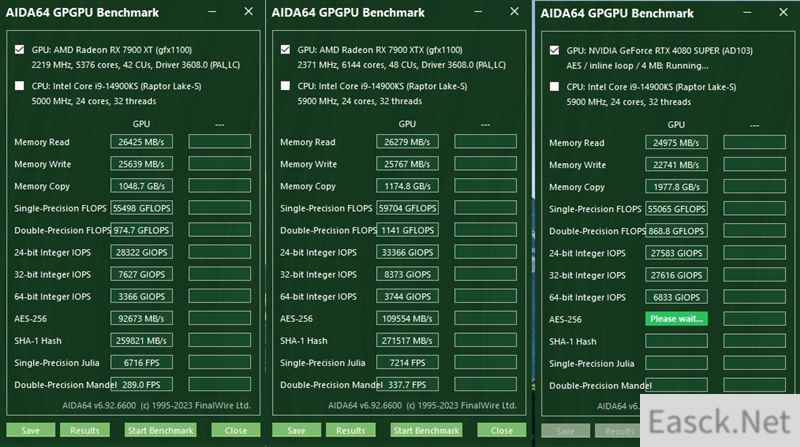
Task: Open Results in the RX 7900 XT window
Action: pyautogui.click(x=85, y=430)
